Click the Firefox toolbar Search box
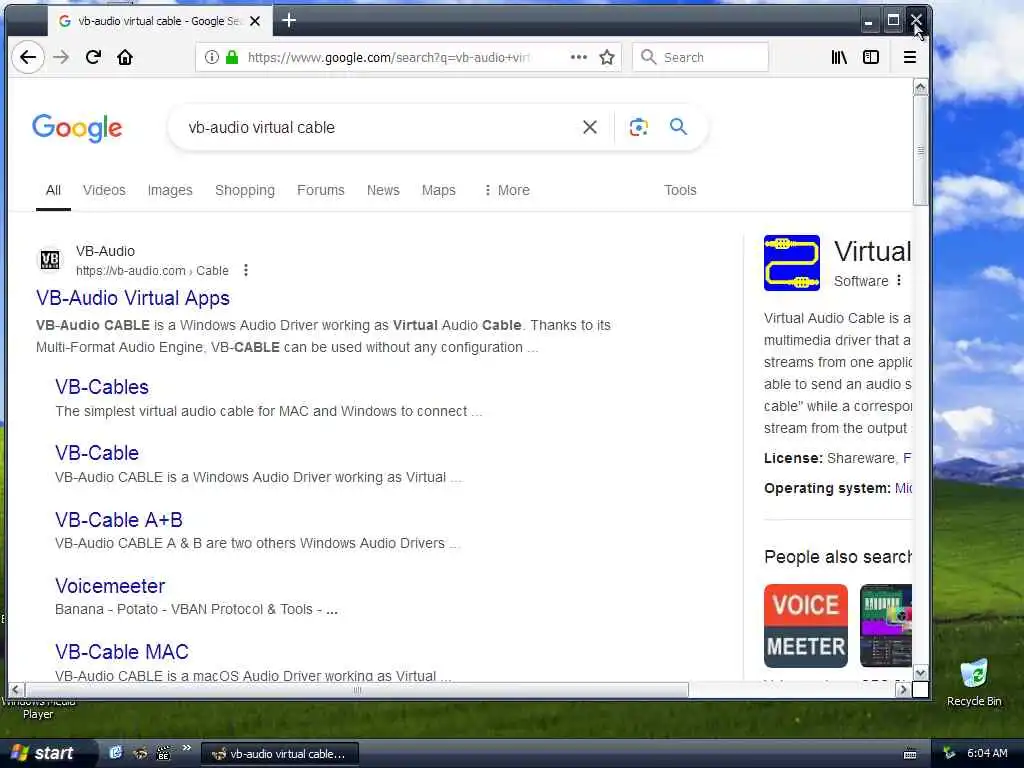Viewport: 1024px width, 768px height. [700, 57]
